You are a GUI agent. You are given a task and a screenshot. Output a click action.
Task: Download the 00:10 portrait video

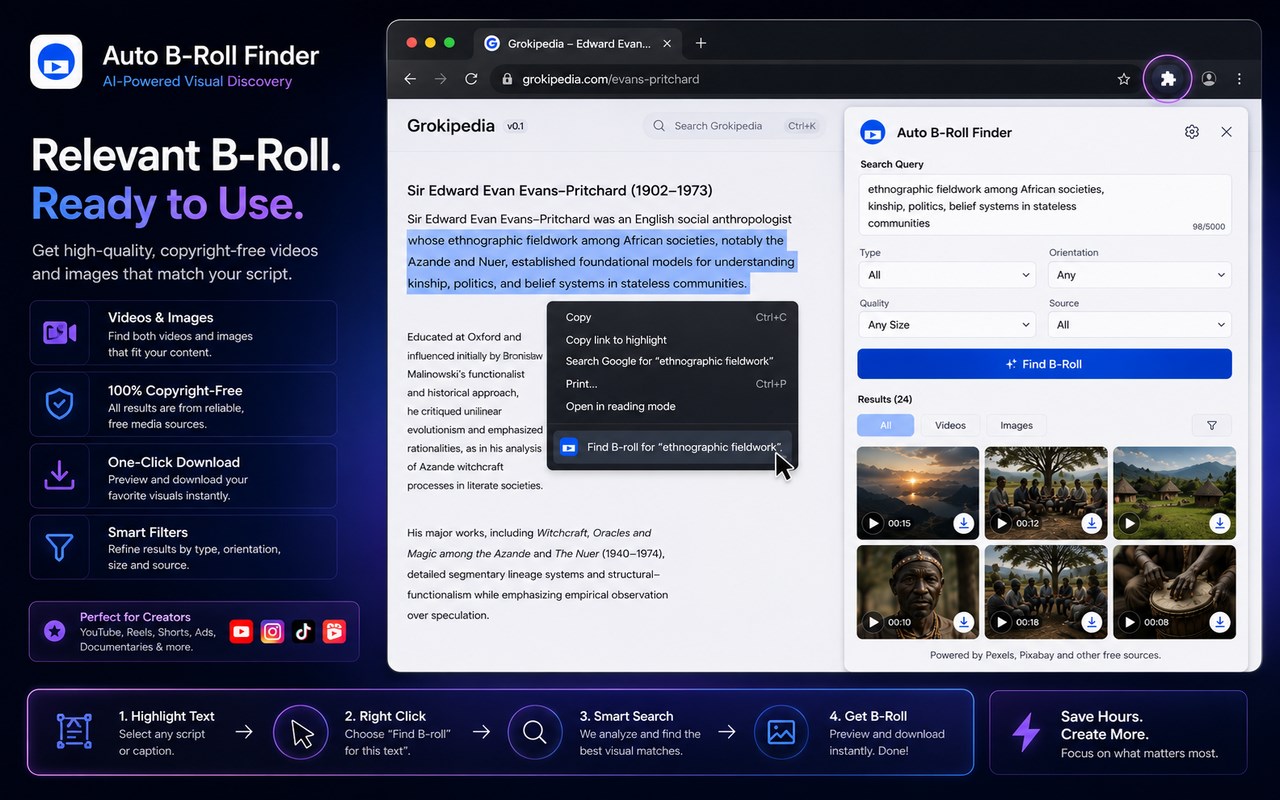963,622
